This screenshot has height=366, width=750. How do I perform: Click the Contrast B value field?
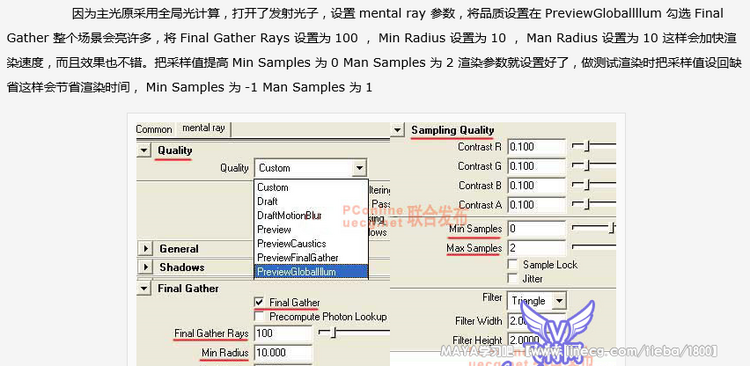[537, 186]
